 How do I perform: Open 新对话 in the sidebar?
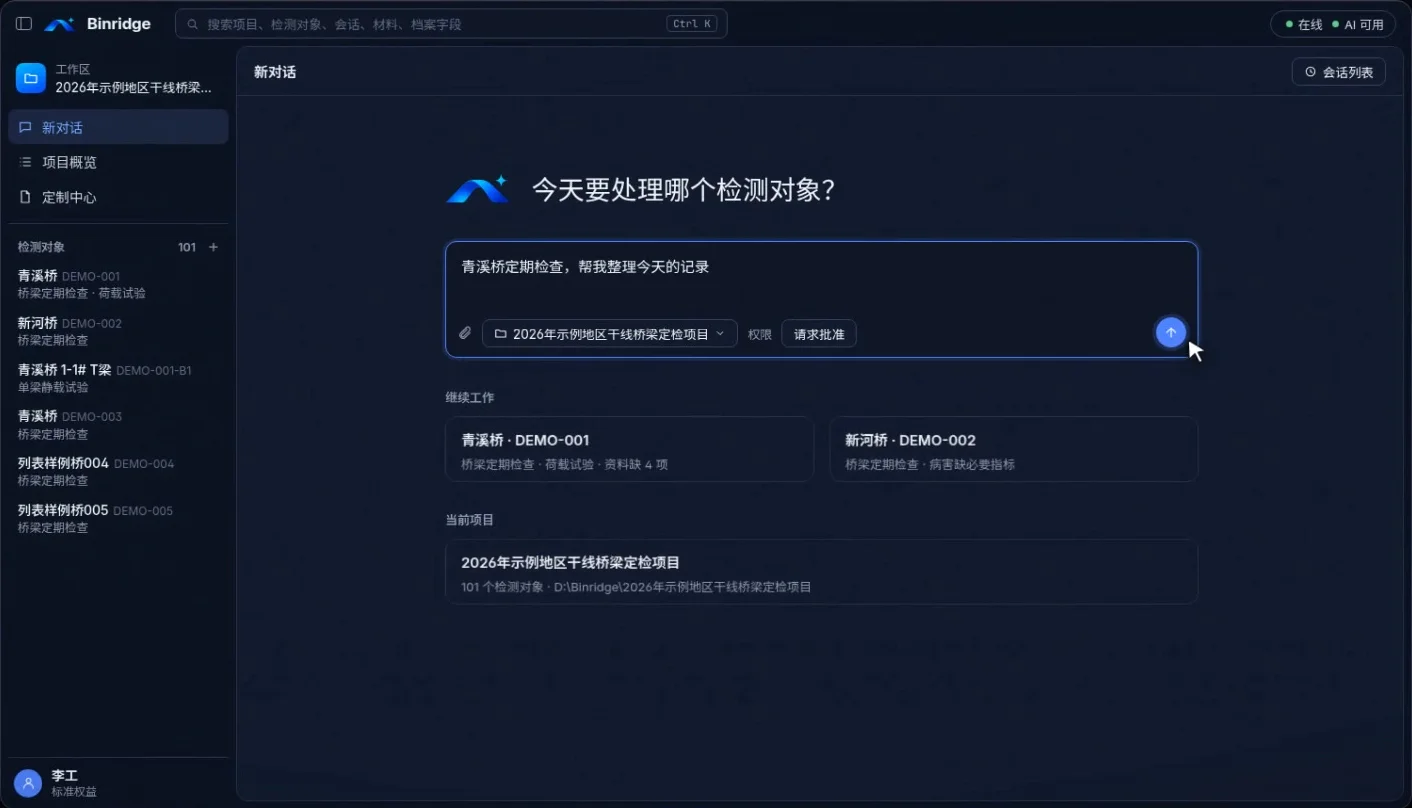point(119,127)
